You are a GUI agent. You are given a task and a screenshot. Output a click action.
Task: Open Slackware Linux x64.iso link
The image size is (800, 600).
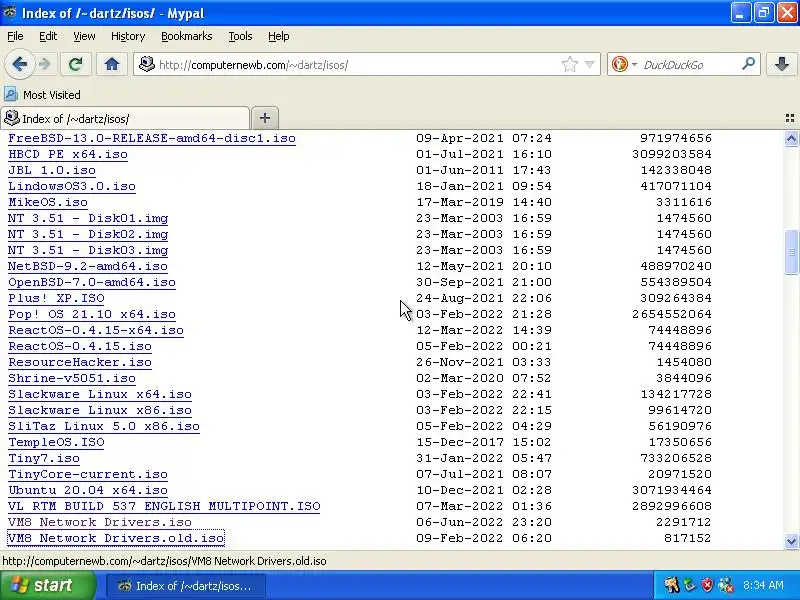pos(100,394)
